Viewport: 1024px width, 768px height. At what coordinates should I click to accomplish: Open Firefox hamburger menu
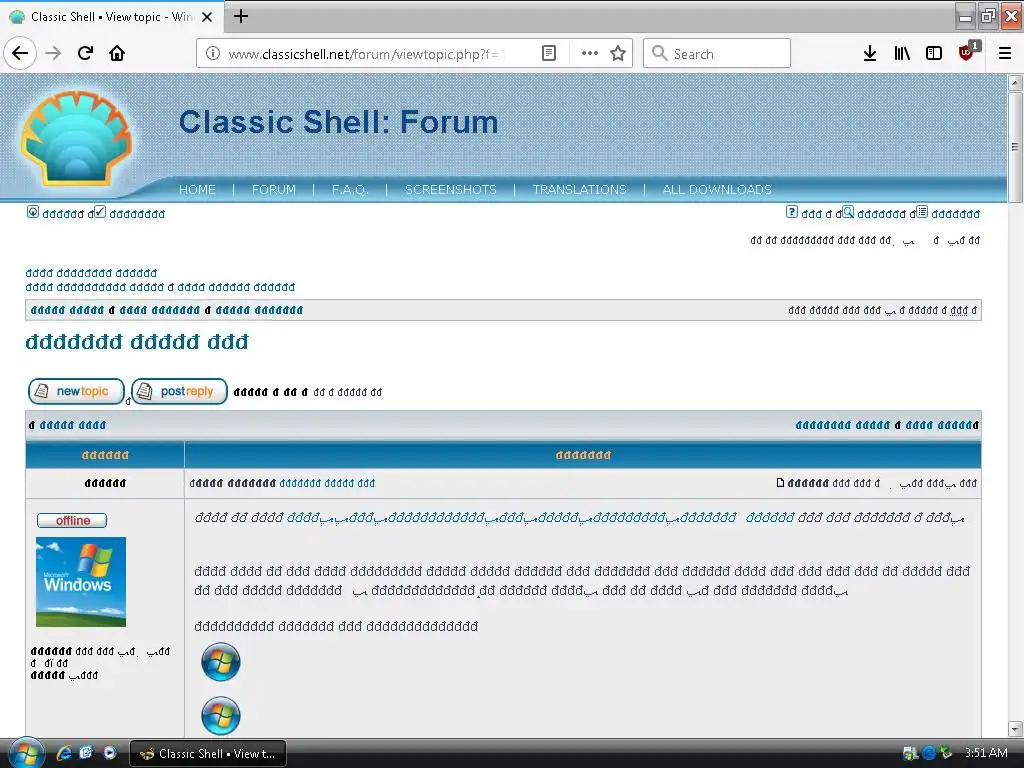pyautogui.click(x=1005, y=54)
